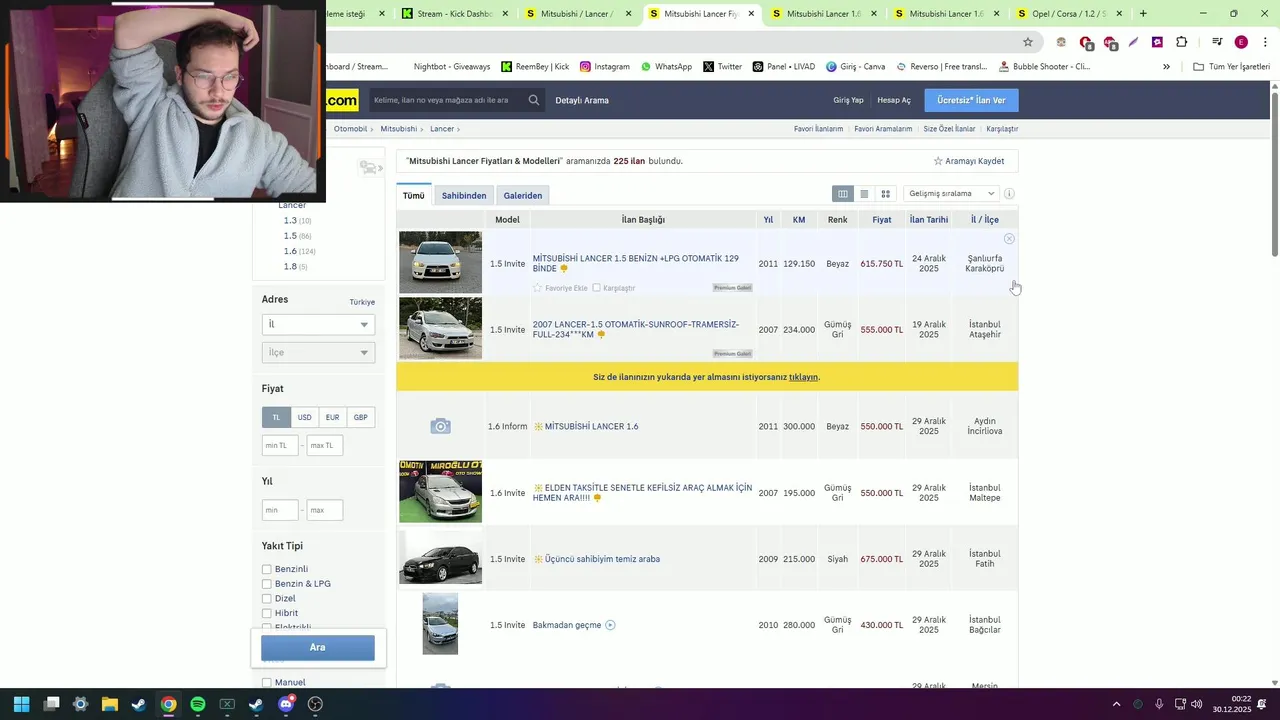Click info icon beside sorting dropdown
Screen dimensions: 1280x720
1009,194
